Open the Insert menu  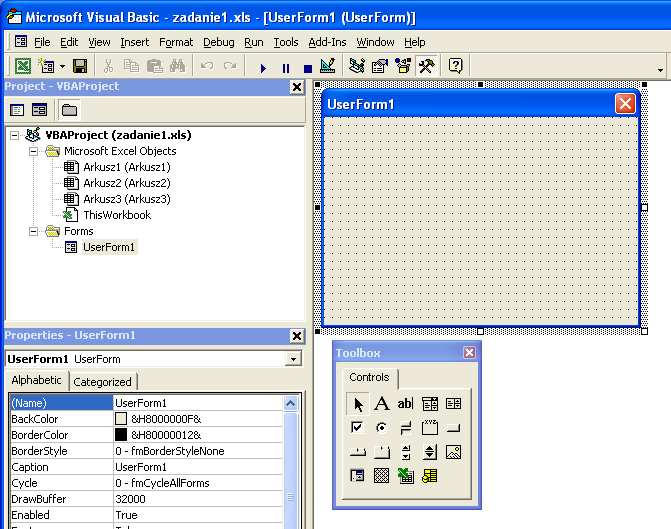point(134,42)
